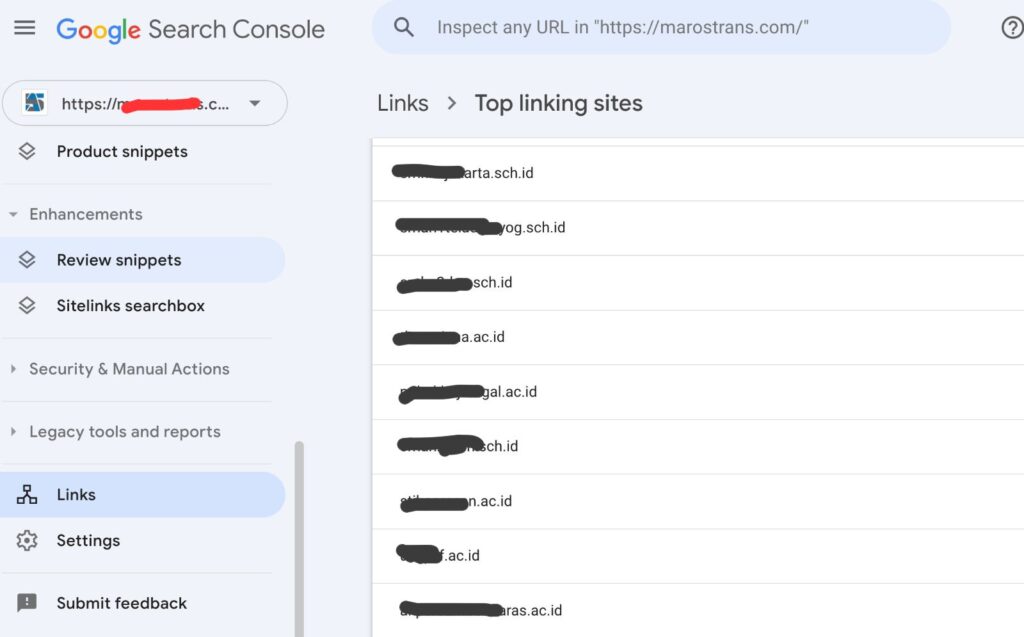This screenshot has height=637, width=1024.
Task: Click the Links network icon
Action: click(x=27, y=495)
